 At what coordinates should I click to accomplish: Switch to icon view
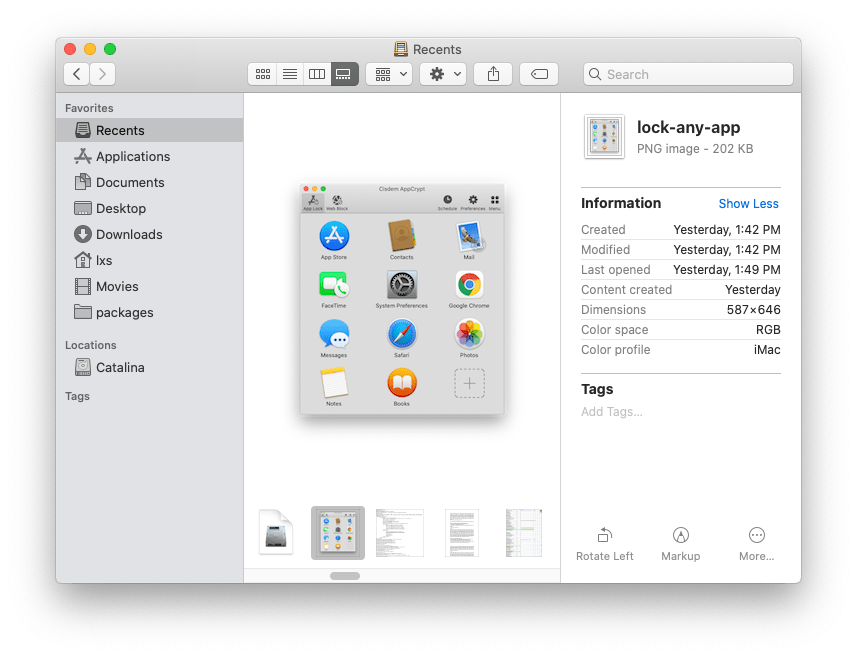point(263,74)
